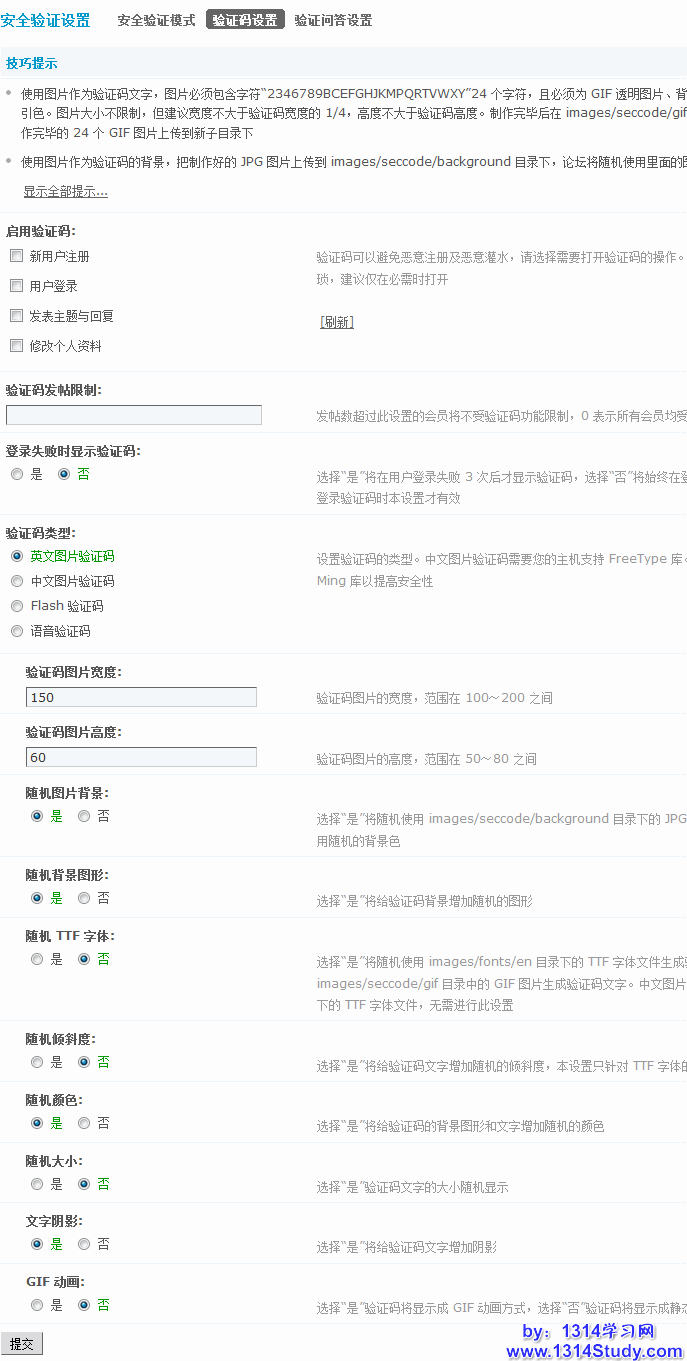Viewport: 687px width, 1361px height.
Task: Check the 用户登录 captcha checkbox
Action: pyautogui.click(x=16, y=286)
